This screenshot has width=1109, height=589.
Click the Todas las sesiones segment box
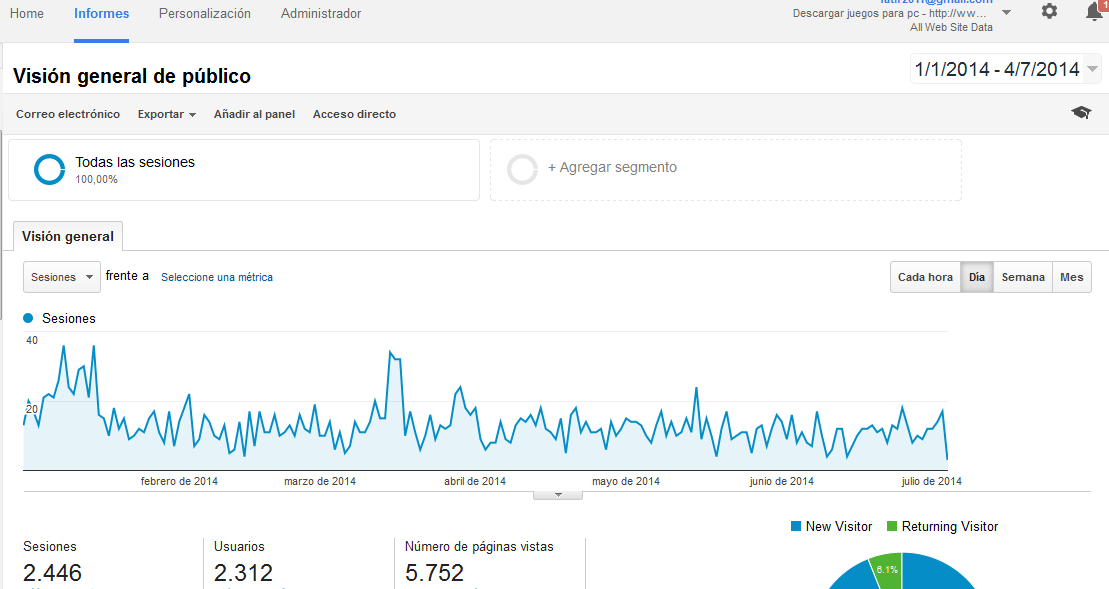point(244,170)
